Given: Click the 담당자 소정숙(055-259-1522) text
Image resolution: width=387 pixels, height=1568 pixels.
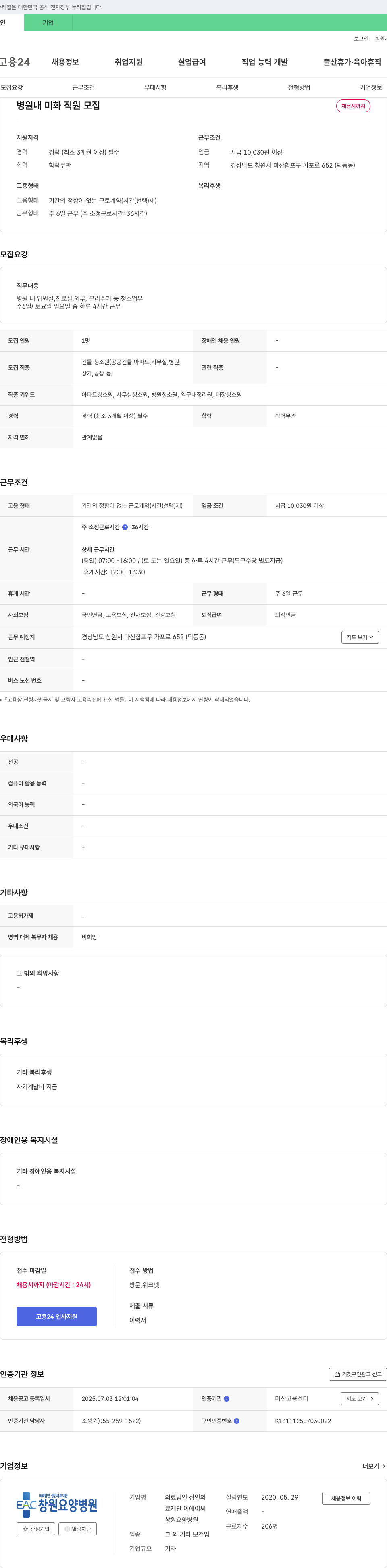Looking at the screenshot, I should tap(111, 1421).
